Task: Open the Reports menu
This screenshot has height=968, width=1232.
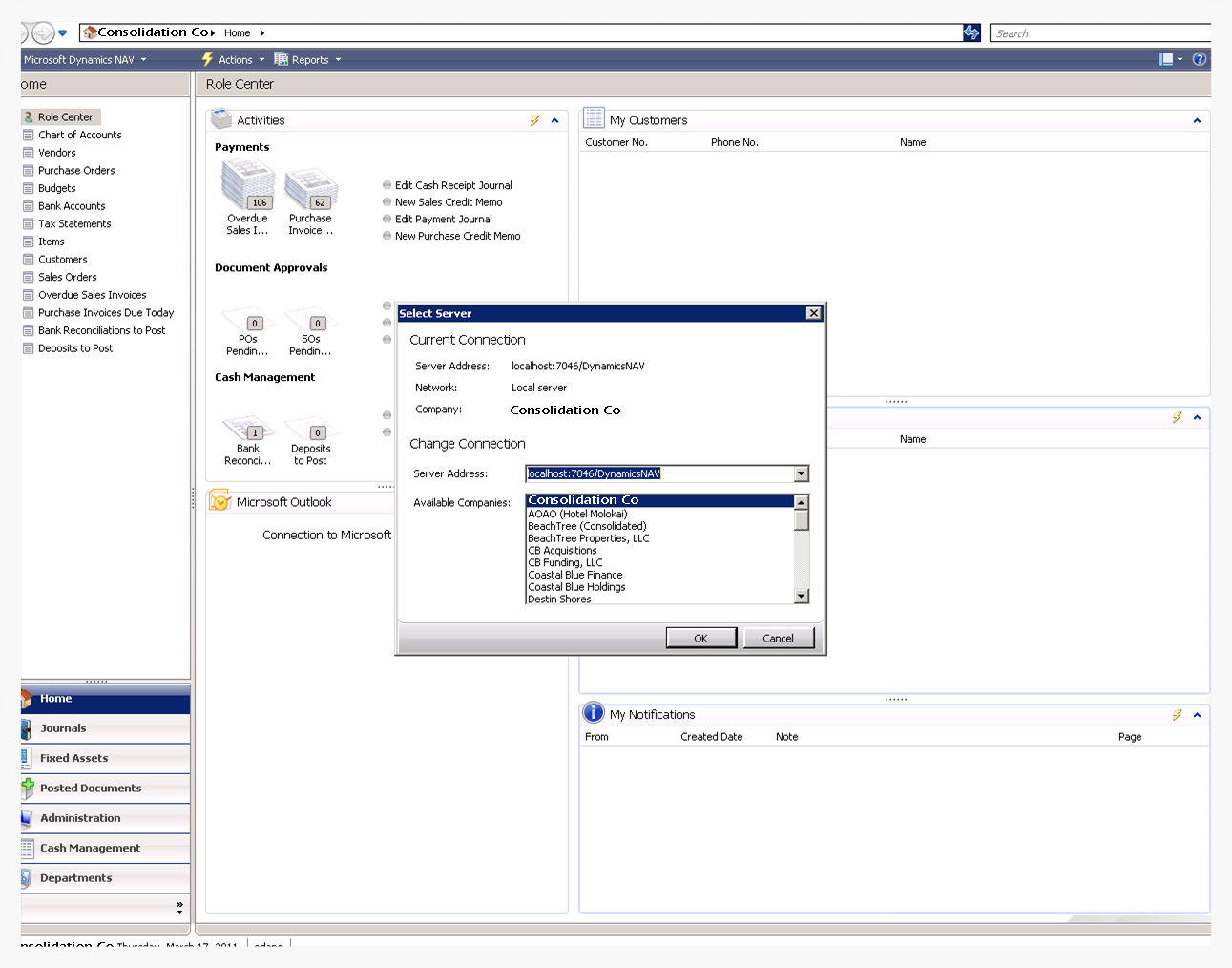Action: click(x=307, y=59)
